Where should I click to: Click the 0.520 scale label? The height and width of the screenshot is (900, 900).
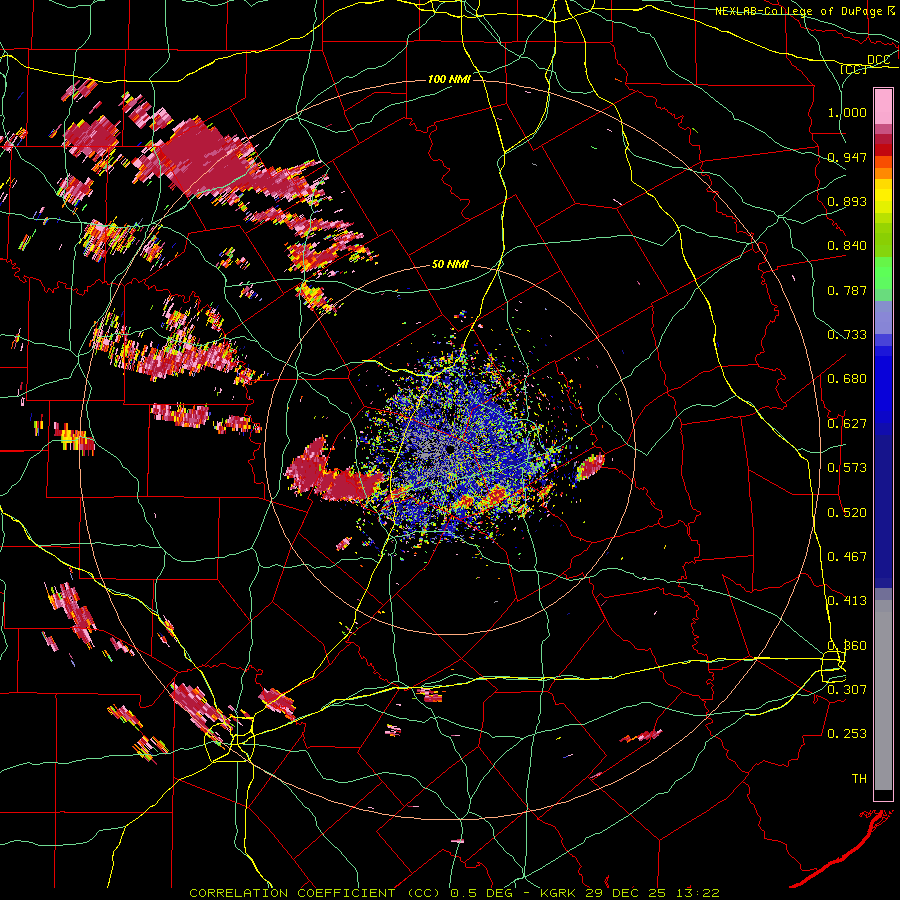tap(847, 513)
